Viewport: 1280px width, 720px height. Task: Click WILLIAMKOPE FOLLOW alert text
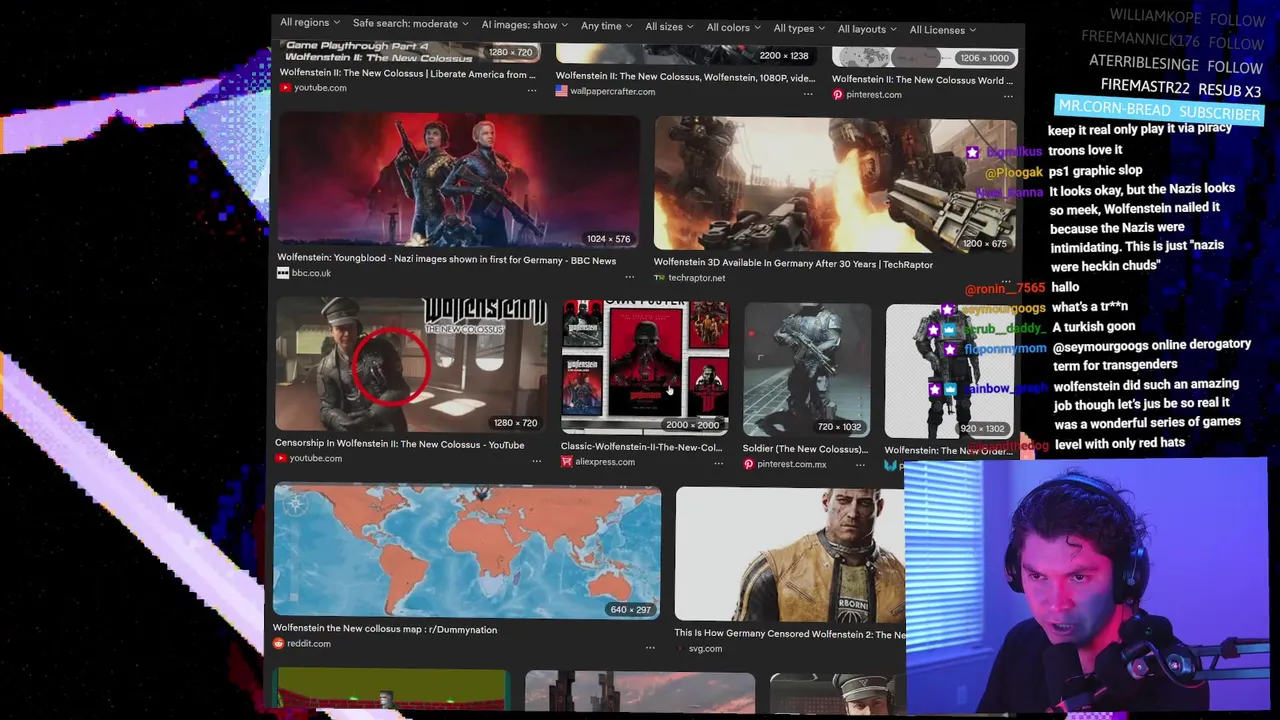1187,17
